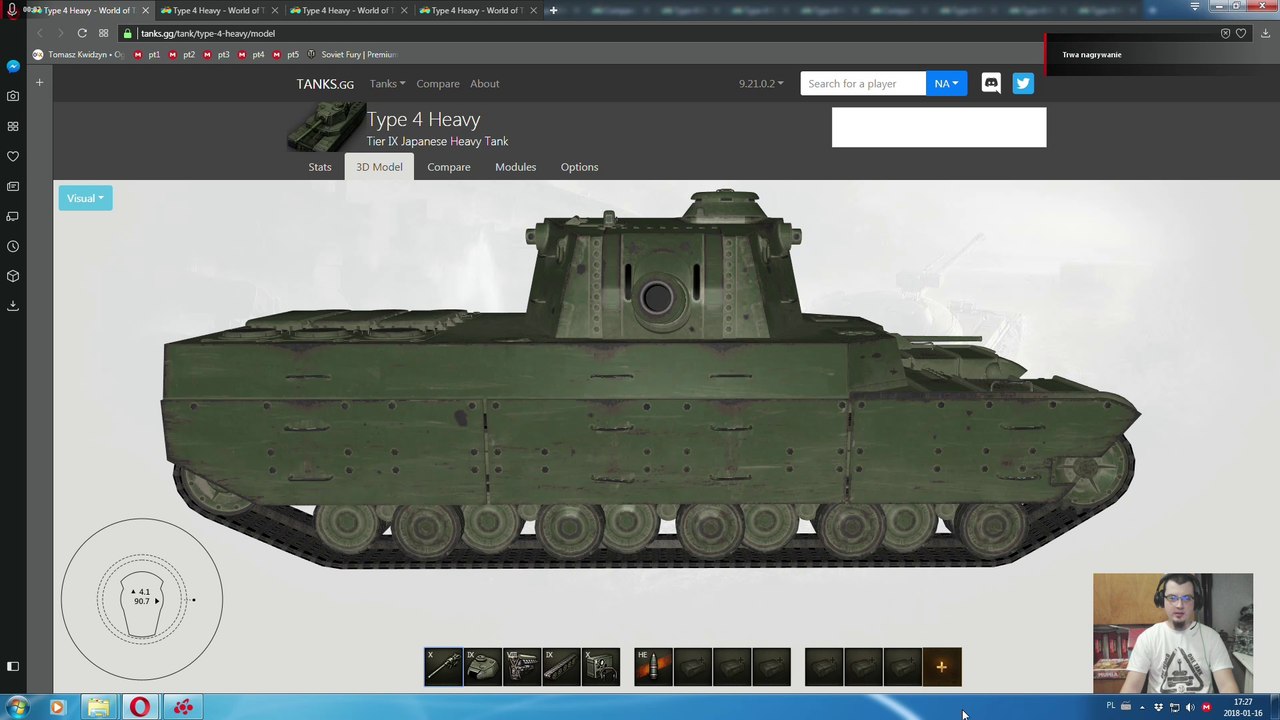Click the address bar URL
The image size is (1280, 720).
[208, 33]
